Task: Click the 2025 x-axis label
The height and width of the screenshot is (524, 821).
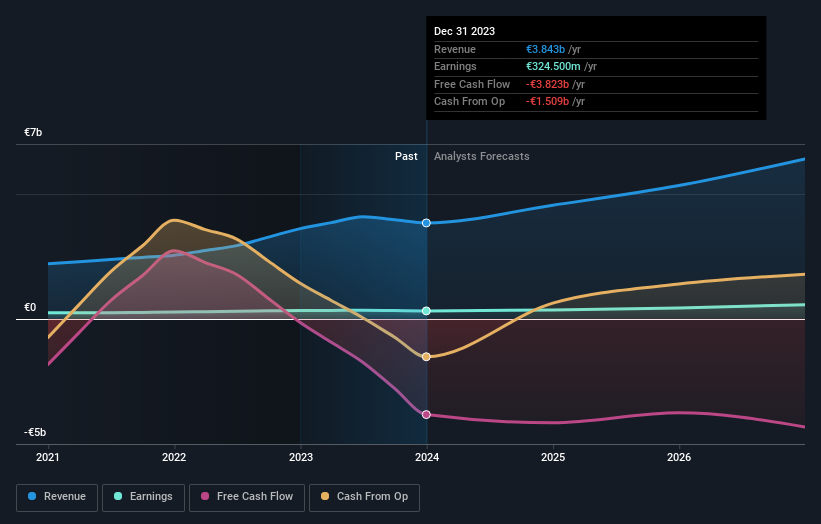Action: [553, 457]
